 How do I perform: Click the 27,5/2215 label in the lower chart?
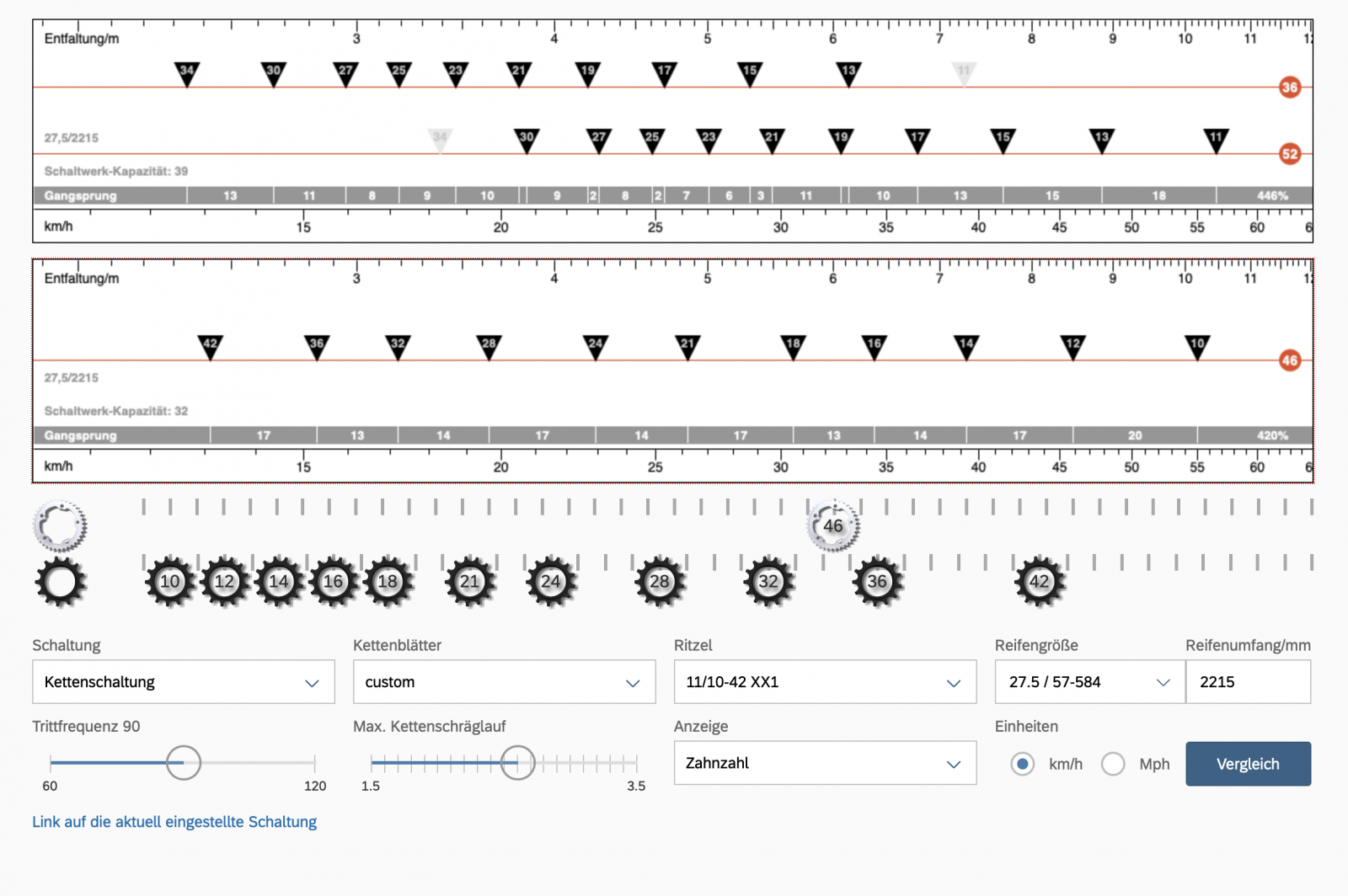tap(72, 377)
